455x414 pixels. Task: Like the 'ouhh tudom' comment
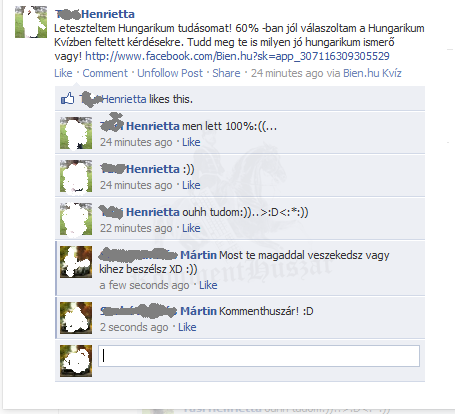point(191,228)
